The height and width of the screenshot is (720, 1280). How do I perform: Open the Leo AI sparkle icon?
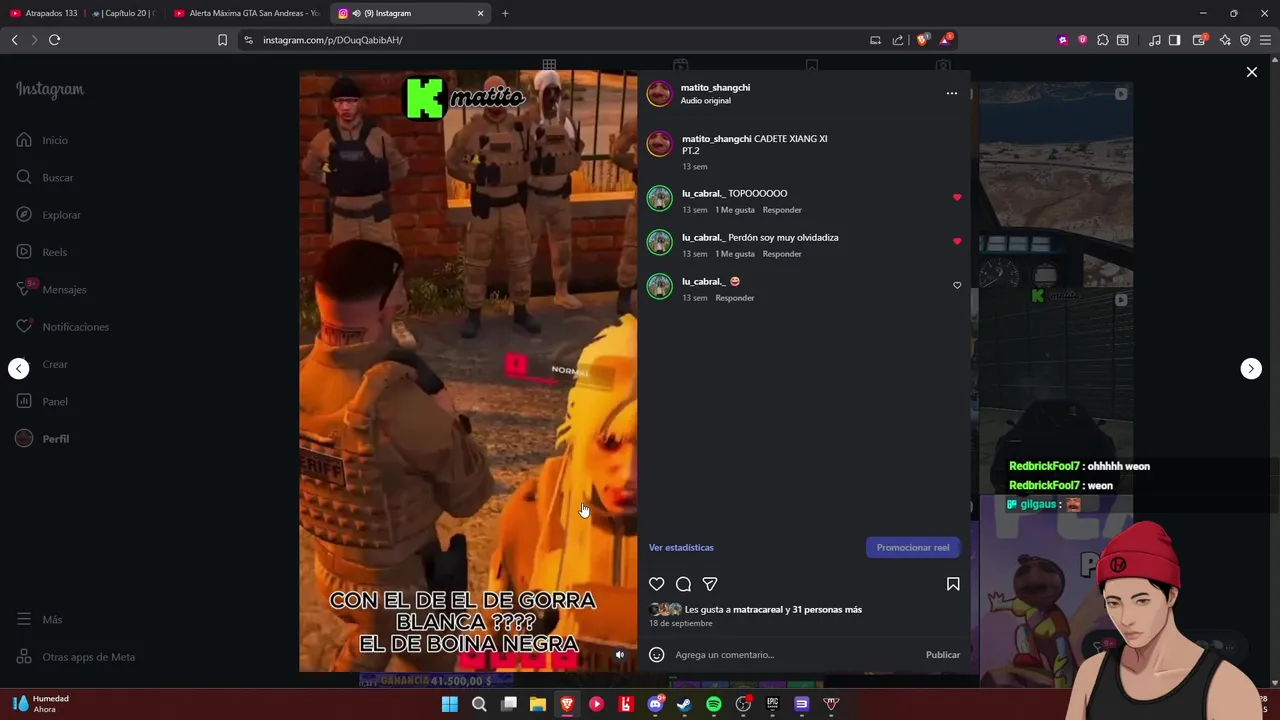[x=1225, y=40]
